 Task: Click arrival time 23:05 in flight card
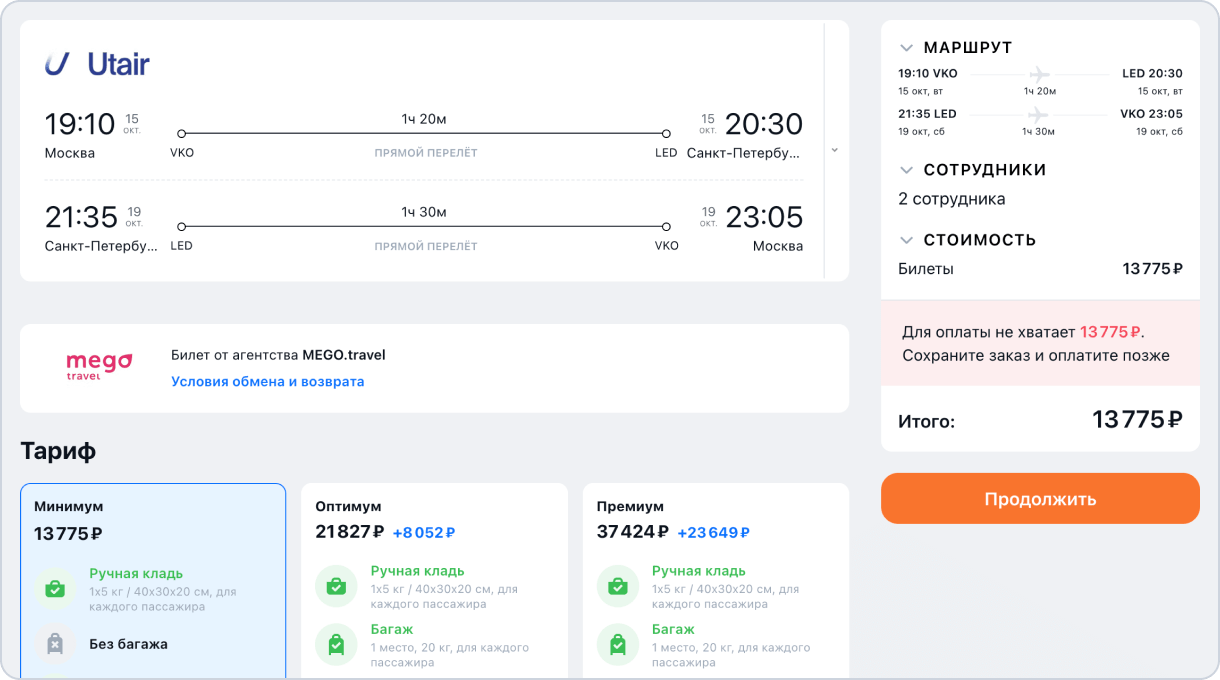[764, 216]
